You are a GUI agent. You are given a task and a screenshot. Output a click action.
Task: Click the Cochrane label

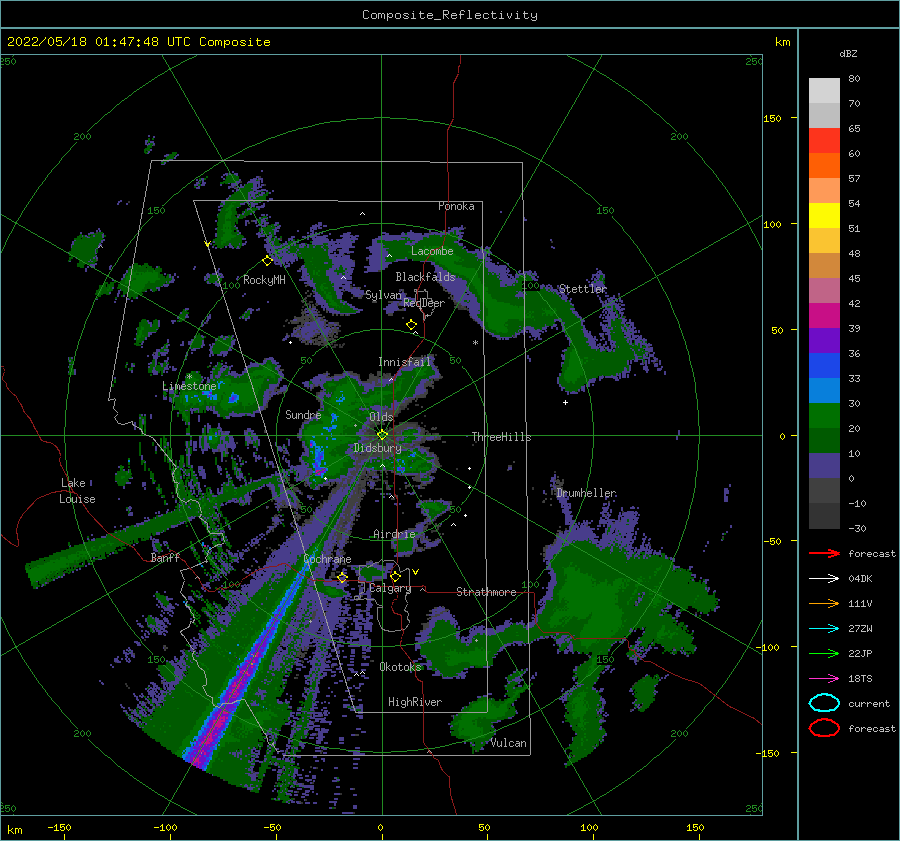pos(327,559)
